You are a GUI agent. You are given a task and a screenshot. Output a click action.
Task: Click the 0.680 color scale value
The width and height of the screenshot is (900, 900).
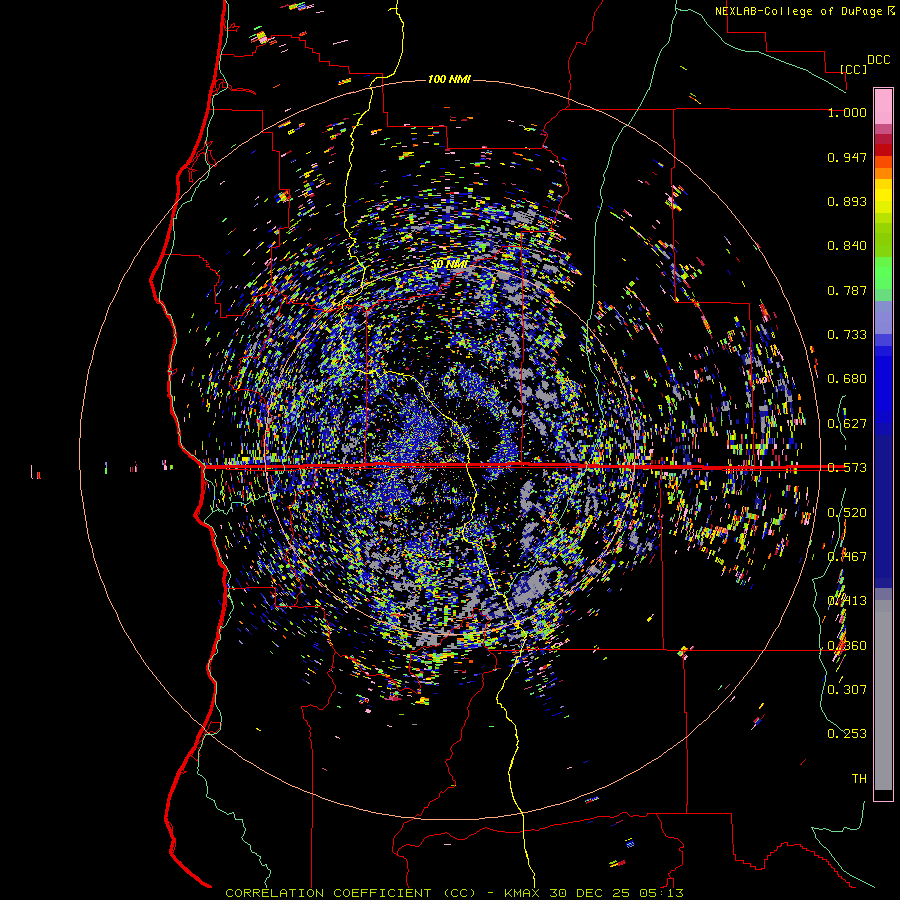(x=847, y=379)
